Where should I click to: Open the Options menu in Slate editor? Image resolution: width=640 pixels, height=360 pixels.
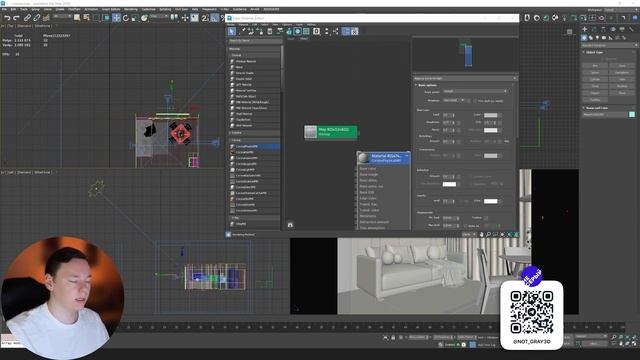pyautogui.click(x=287, y=24)
